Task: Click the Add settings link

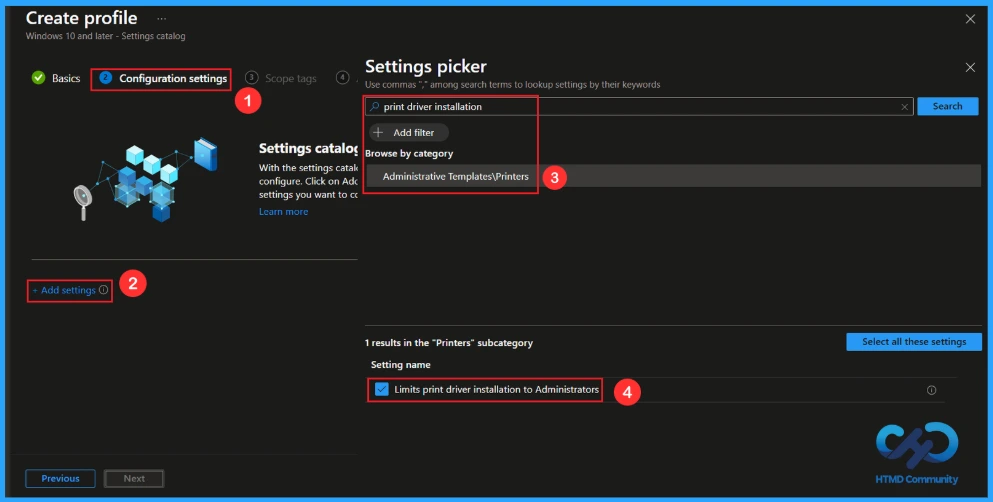Action: (x=64, y=290)
